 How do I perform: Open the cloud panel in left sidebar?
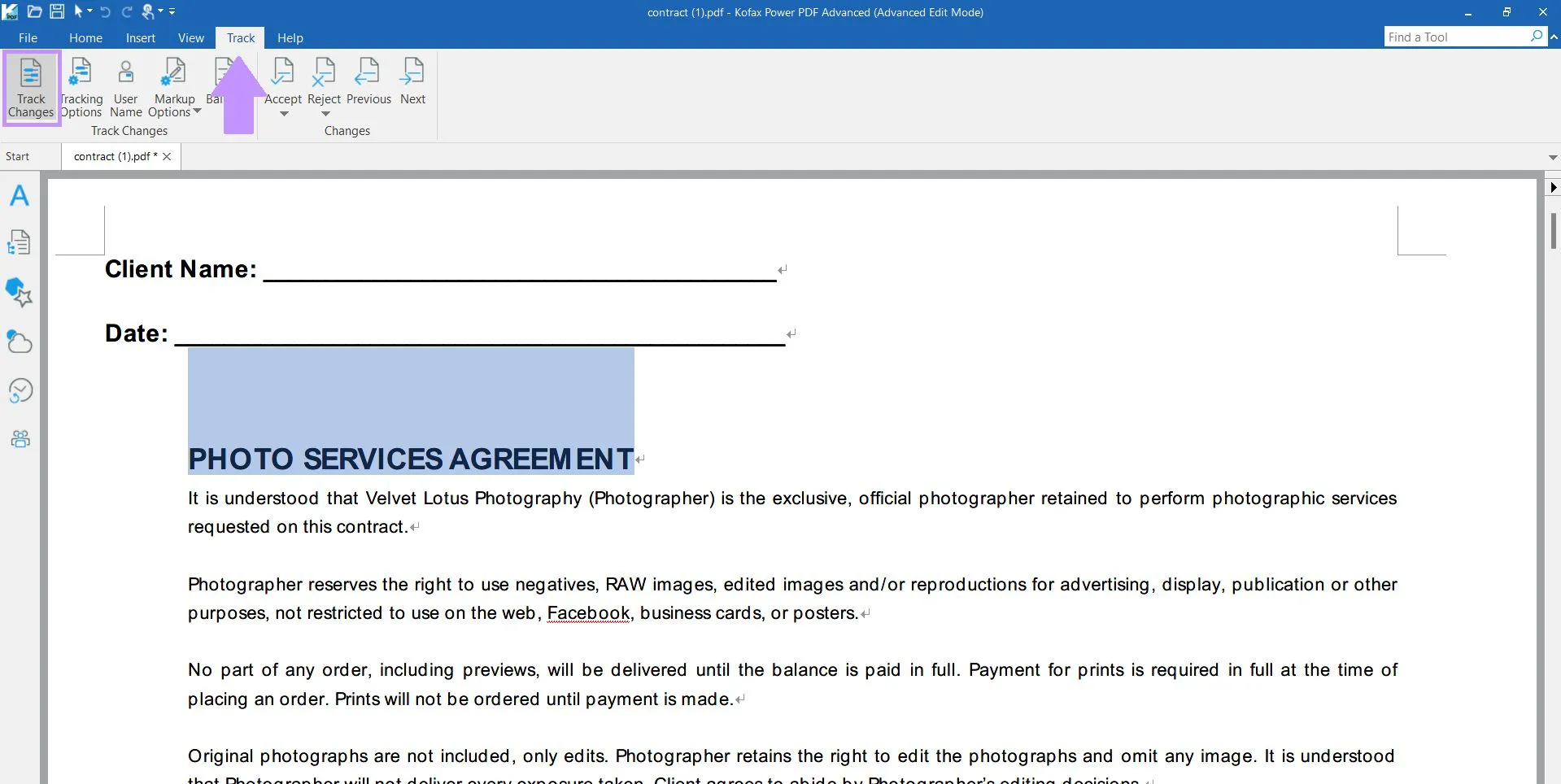tap(20, 342)
